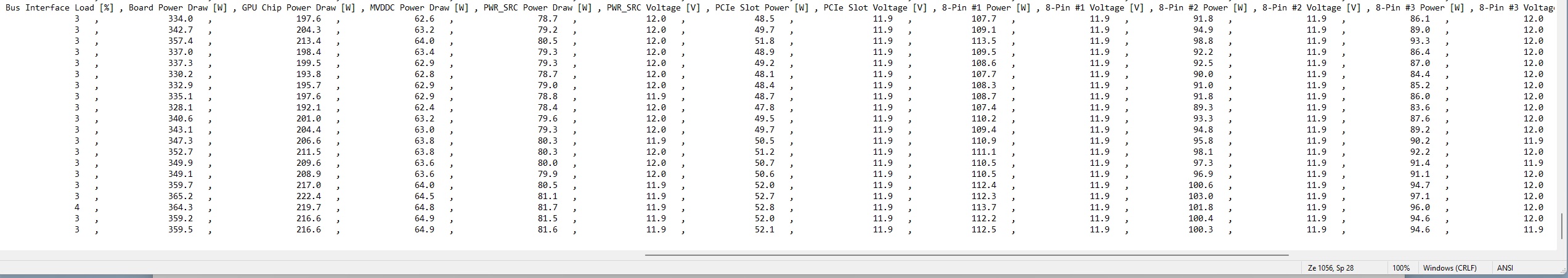Image resolution: width=1568 pixels, height=278 pixels.
Task: Click board power value 342.7
Action: pos(181,30)
